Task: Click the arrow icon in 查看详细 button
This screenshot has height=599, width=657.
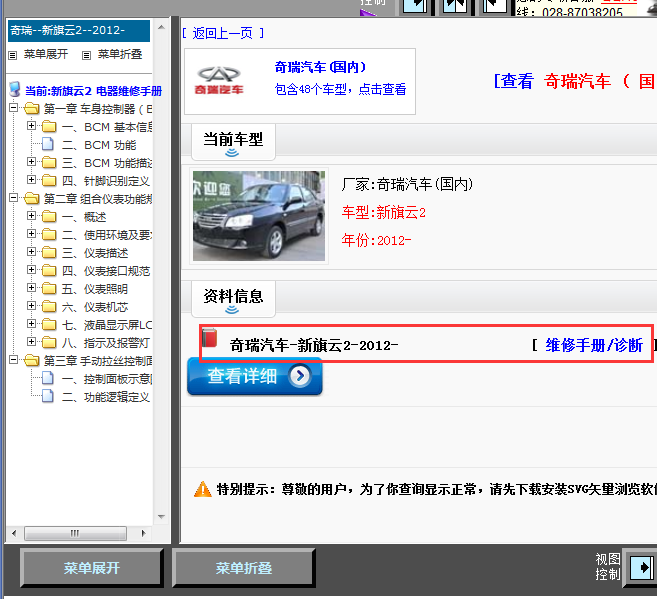Action: [x=300, y=376]
